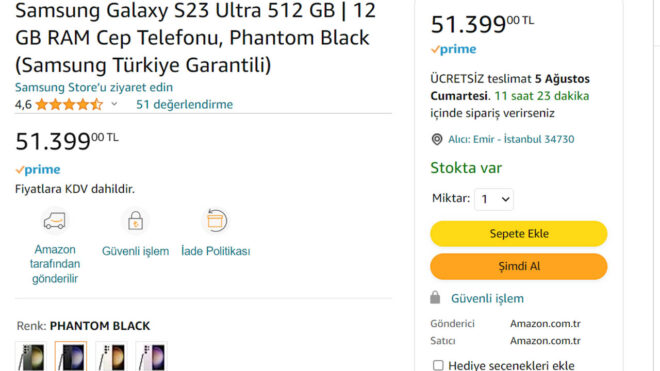Change delivery address Alıcı: Emir - İstanbul 34730

point(511,139)
